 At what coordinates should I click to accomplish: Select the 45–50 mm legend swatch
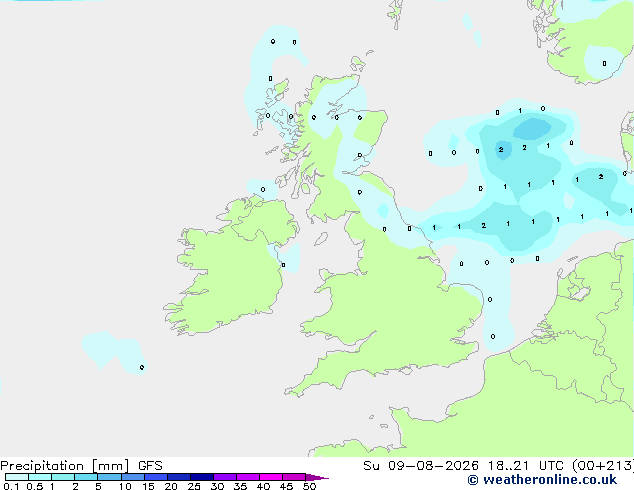click(294, 477)
